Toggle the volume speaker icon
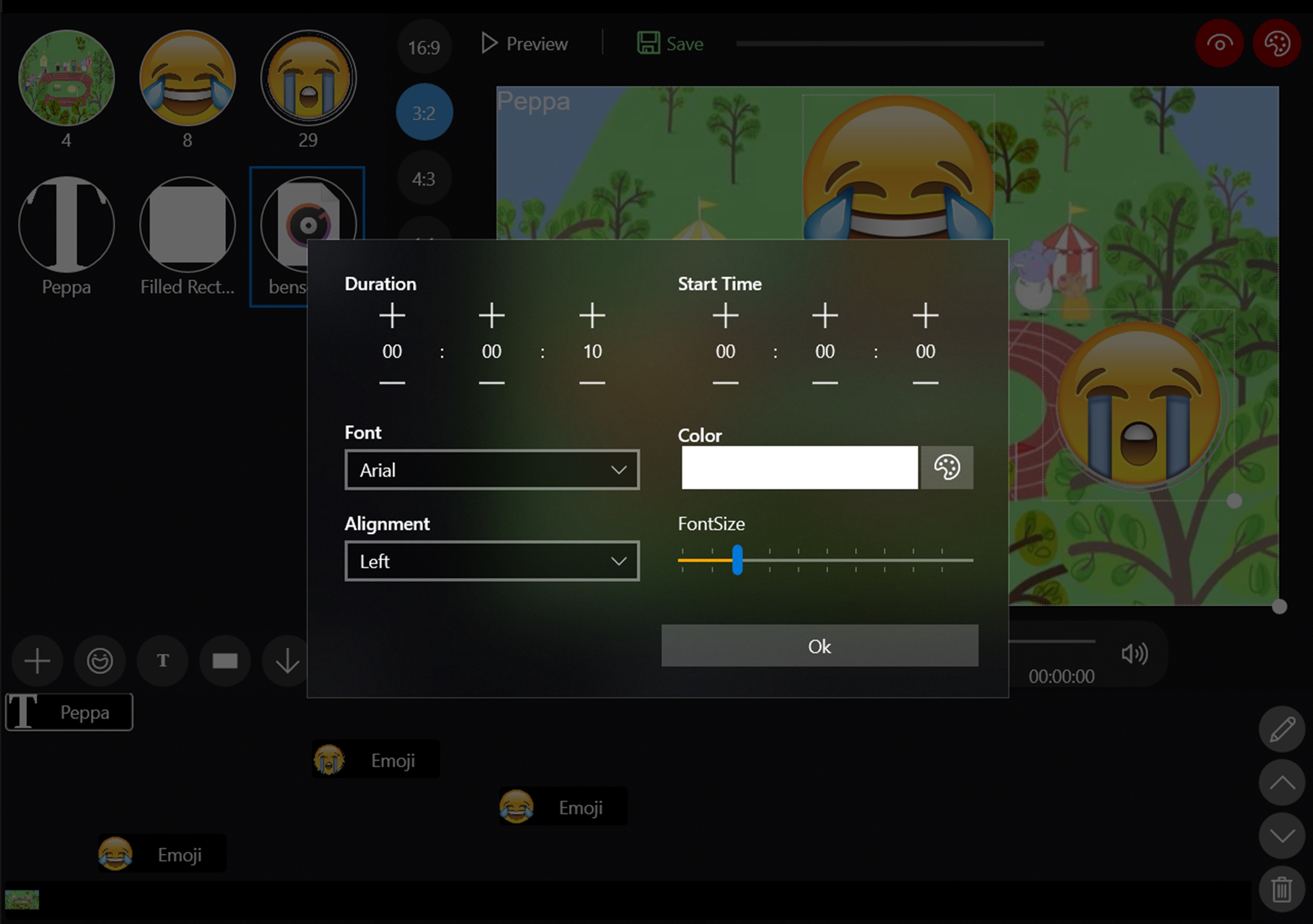This screenshot has height=924, width=1313. coord(1134,654)
